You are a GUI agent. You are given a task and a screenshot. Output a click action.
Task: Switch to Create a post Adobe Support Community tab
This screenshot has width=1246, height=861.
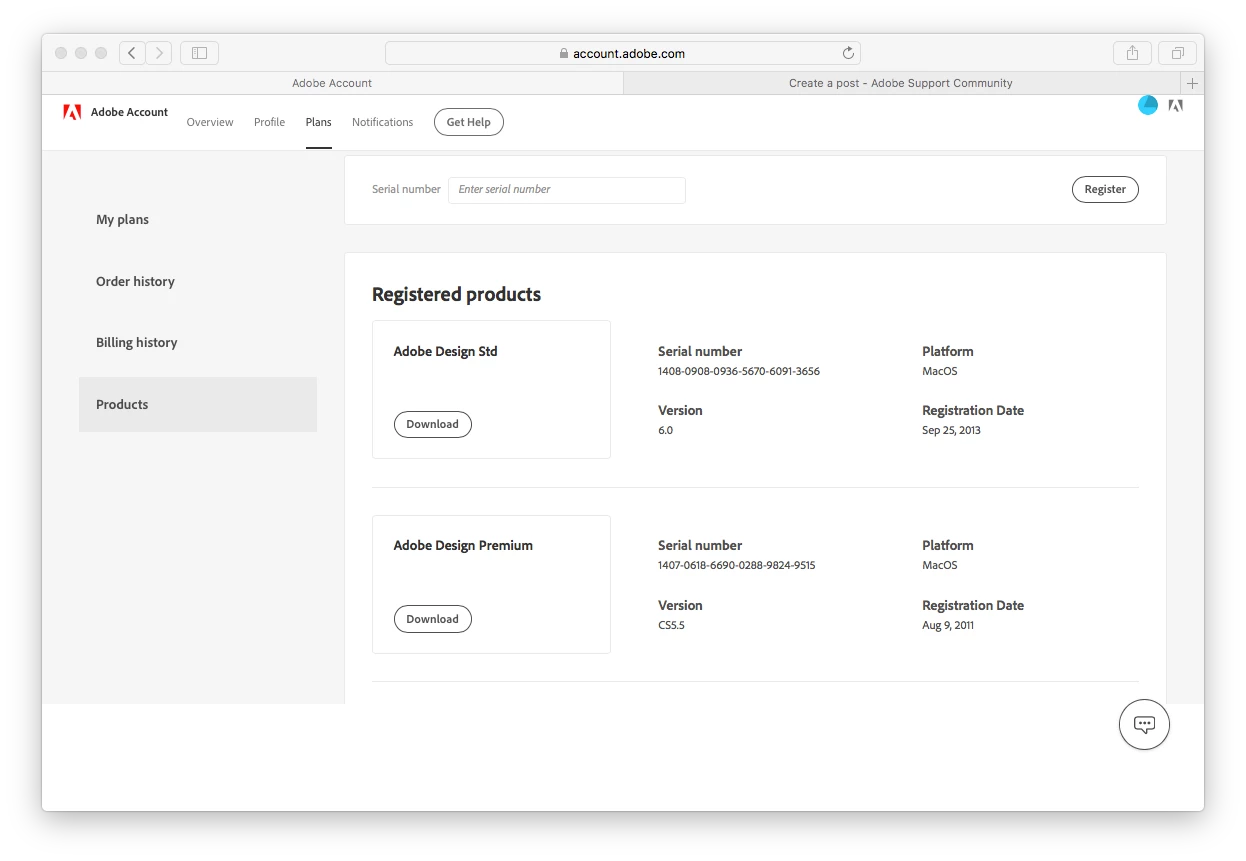[901, 83]
